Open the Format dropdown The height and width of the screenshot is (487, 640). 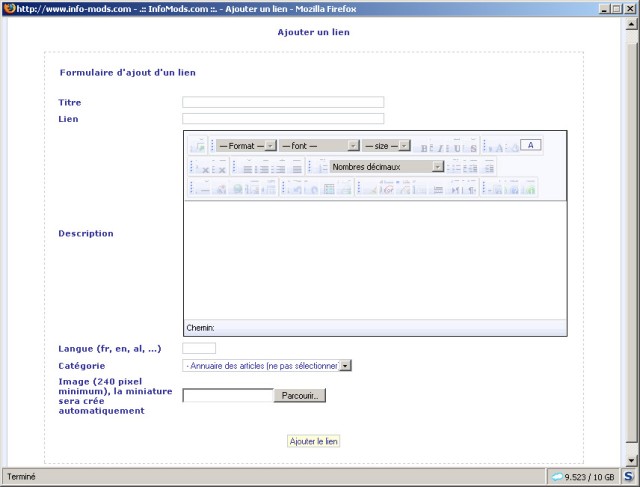pos(247,146)
